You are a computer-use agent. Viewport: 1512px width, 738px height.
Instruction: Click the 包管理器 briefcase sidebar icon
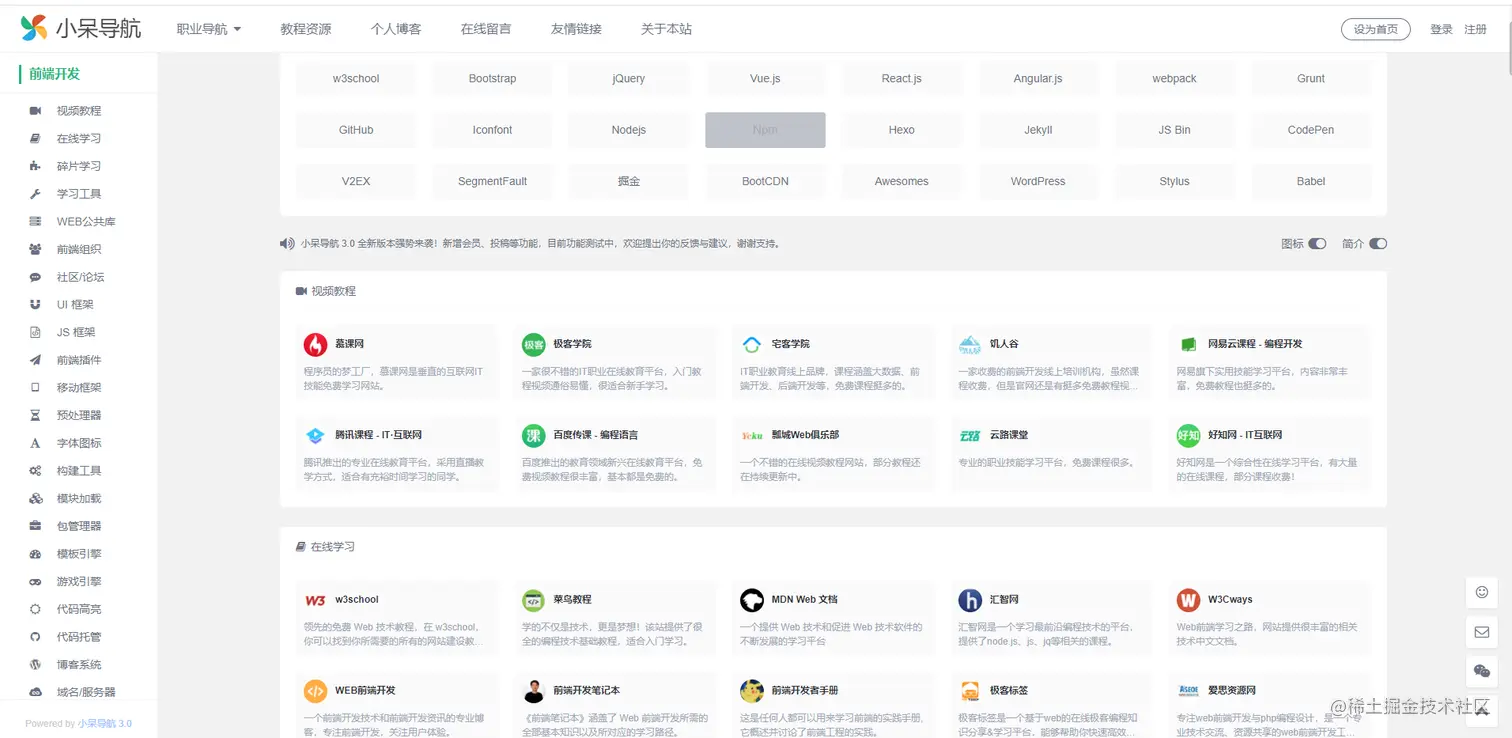(35, 526)
